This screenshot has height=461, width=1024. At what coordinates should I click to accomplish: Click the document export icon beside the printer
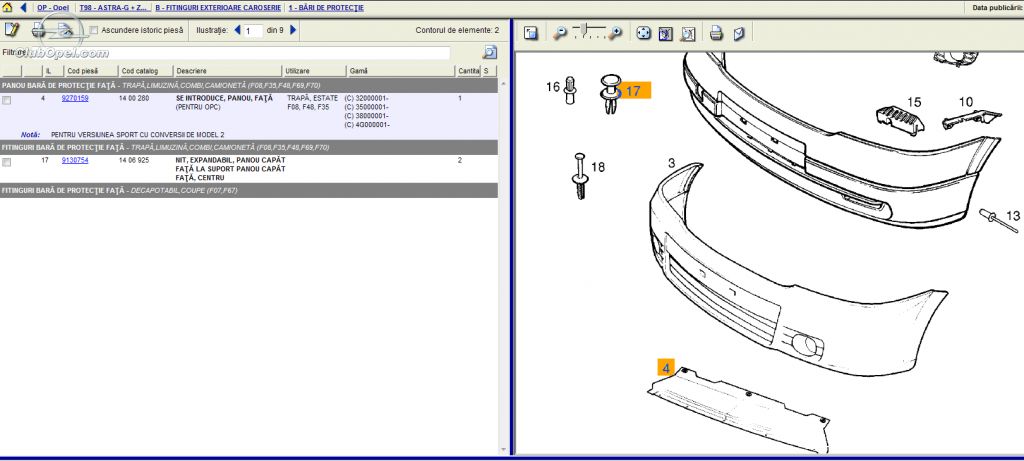tap(65, 30)
